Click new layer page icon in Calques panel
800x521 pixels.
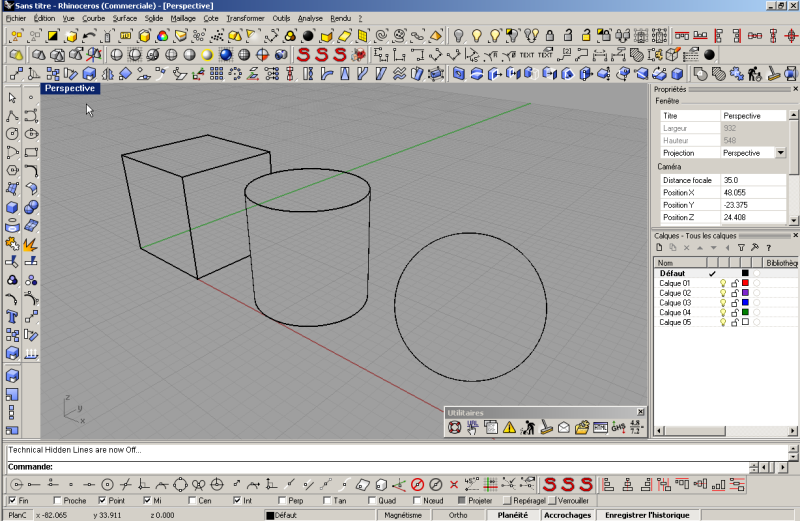click(x=659, y=248)
